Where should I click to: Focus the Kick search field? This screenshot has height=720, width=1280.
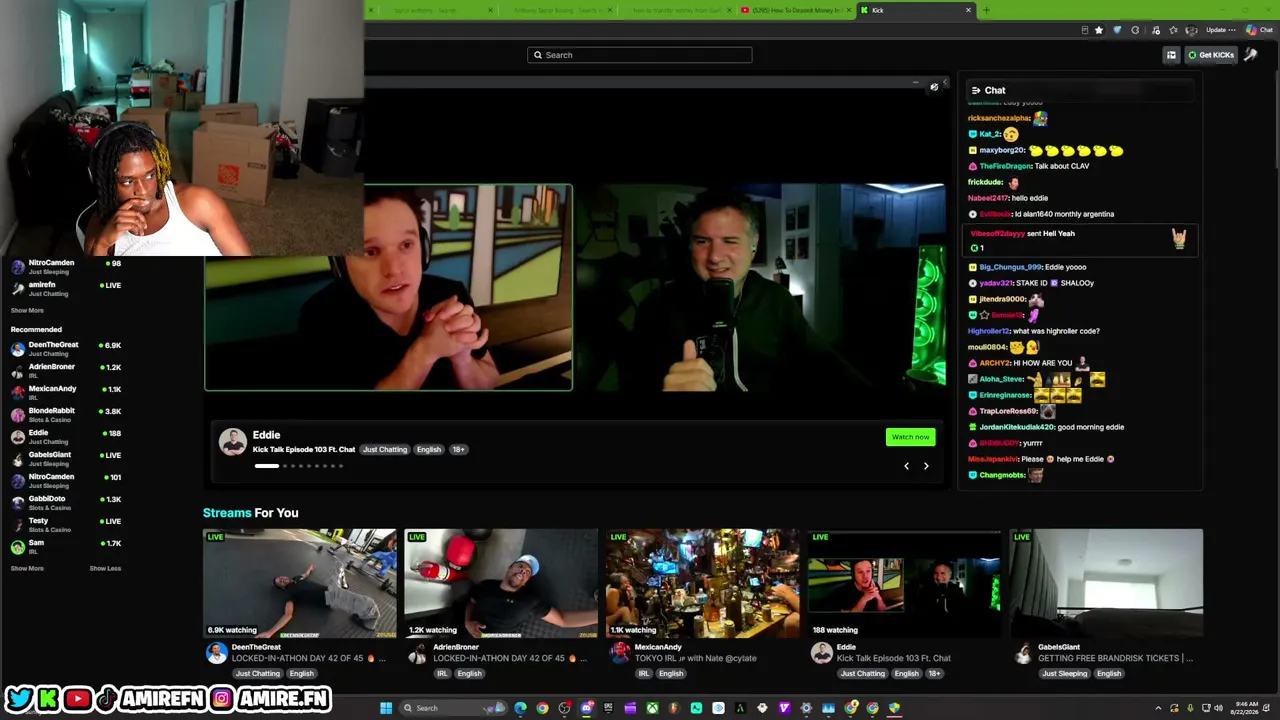pyautogui.click(x=640, y=55)
